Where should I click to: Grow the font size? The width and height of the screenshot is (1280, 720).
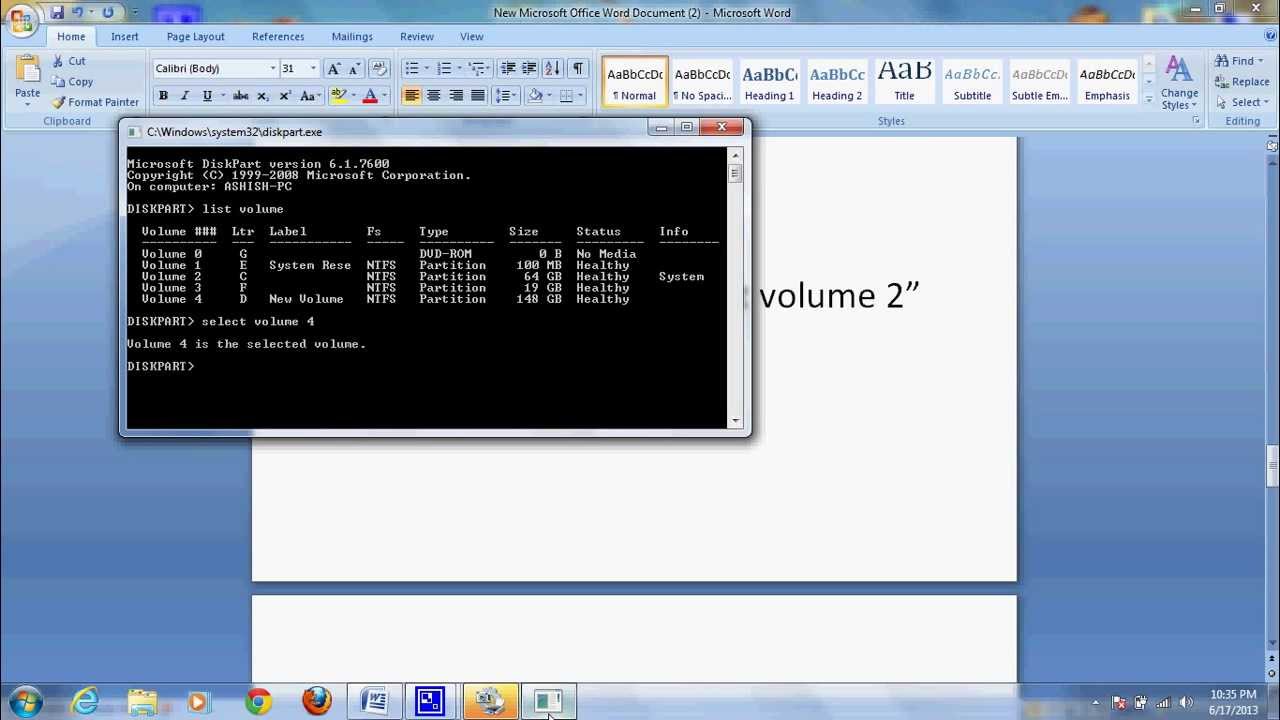334,68
